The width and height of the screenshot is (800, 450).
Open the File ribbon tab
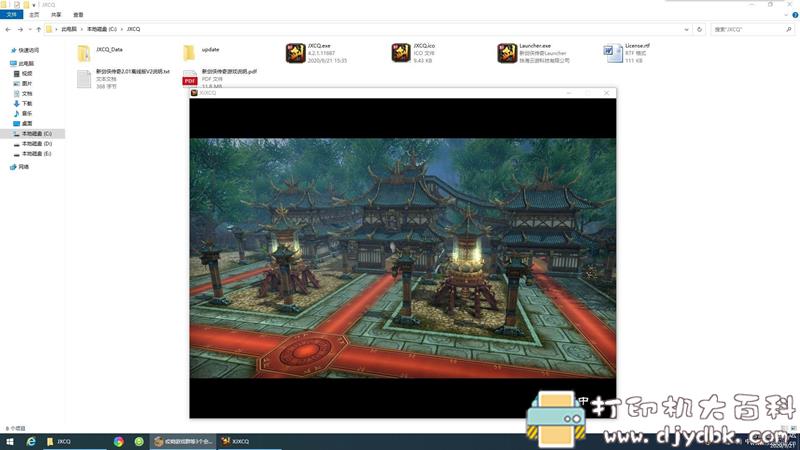pyautogui.click(x=11, y=15)
